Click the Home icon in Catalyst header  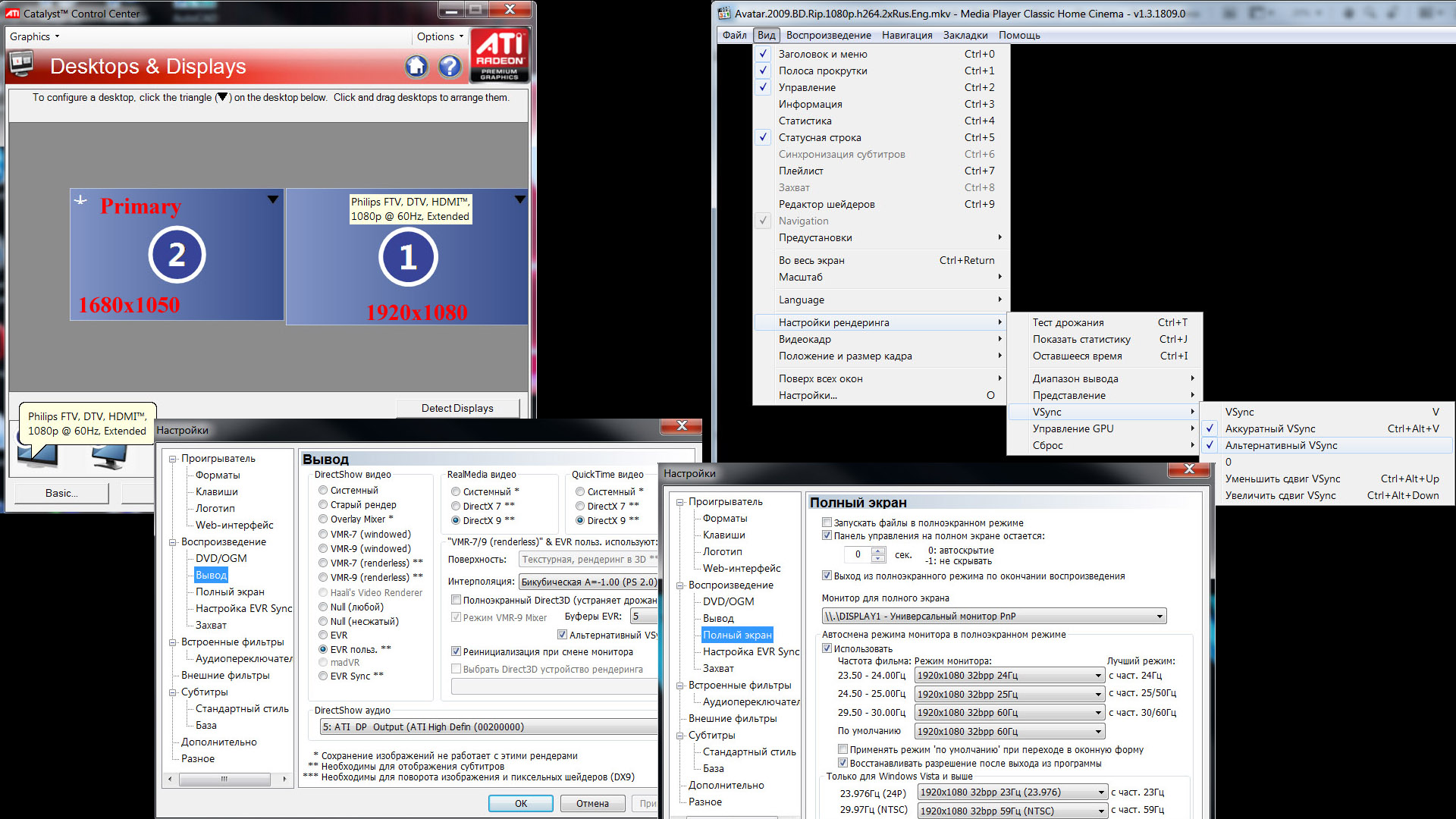pyautogui.click(x=416, y=67)
